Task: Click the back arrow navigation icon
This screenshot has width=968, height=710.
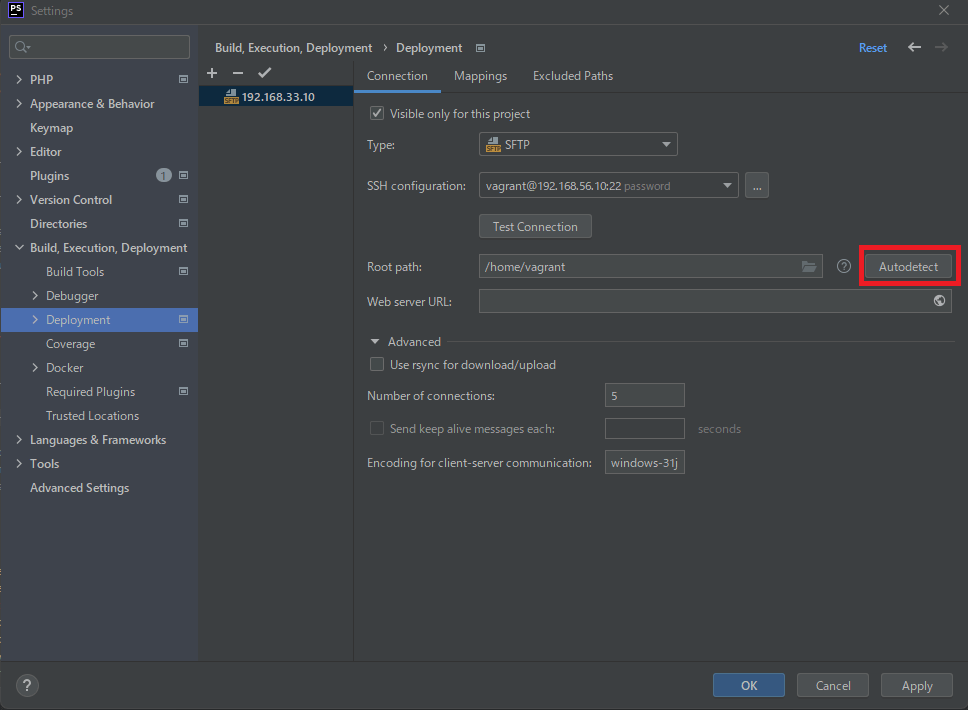Action: click(914, 47)
